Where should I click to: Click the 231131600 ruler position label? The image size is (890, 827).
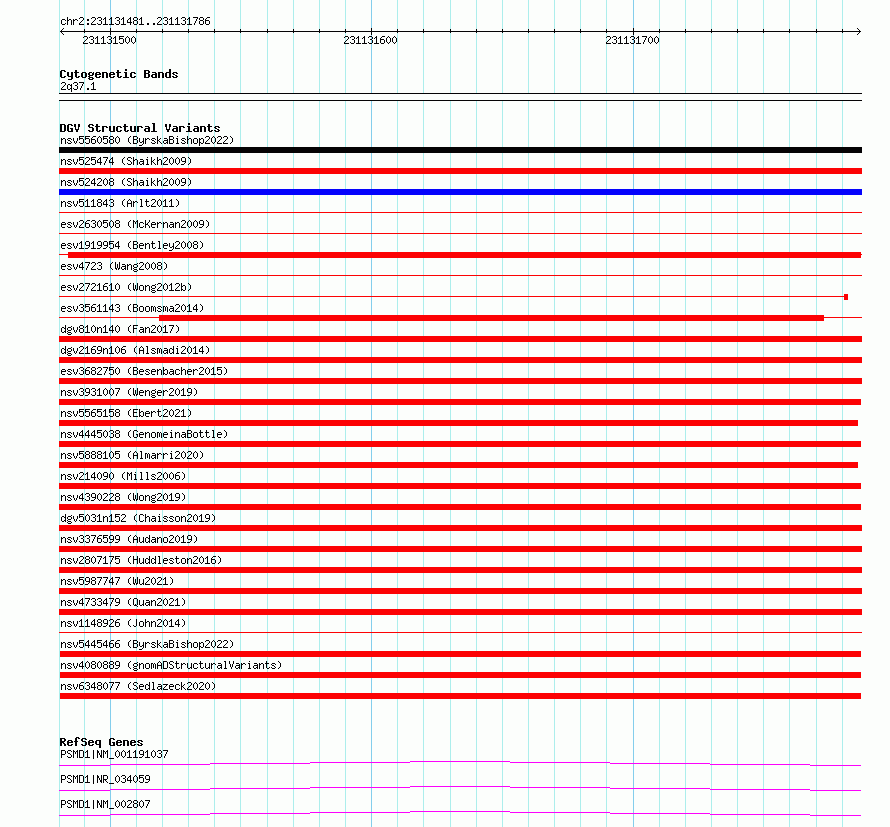click(370, 40)
